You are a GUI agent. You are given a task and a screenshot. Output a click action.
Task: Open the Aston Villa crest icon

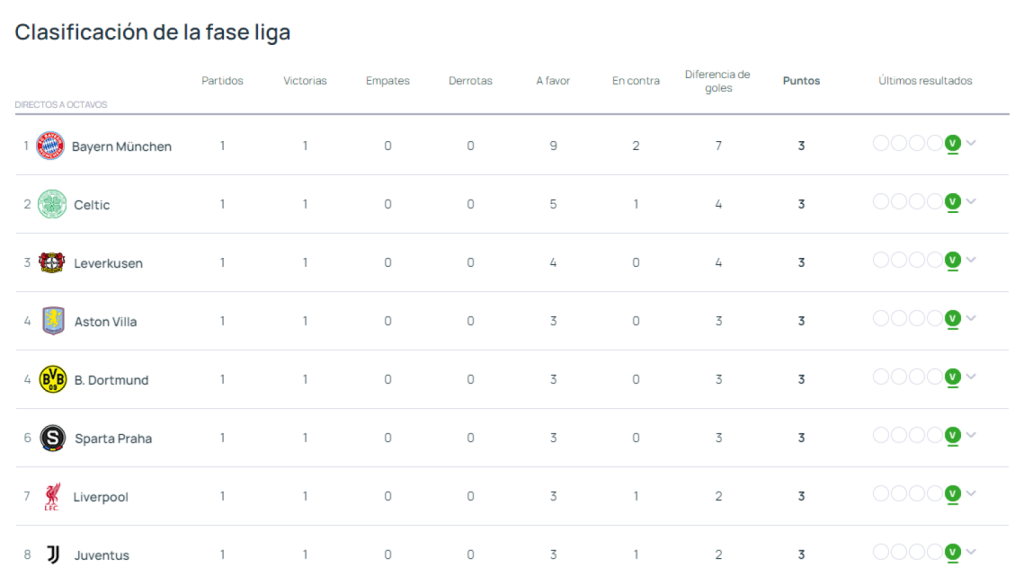pos(50,320)
